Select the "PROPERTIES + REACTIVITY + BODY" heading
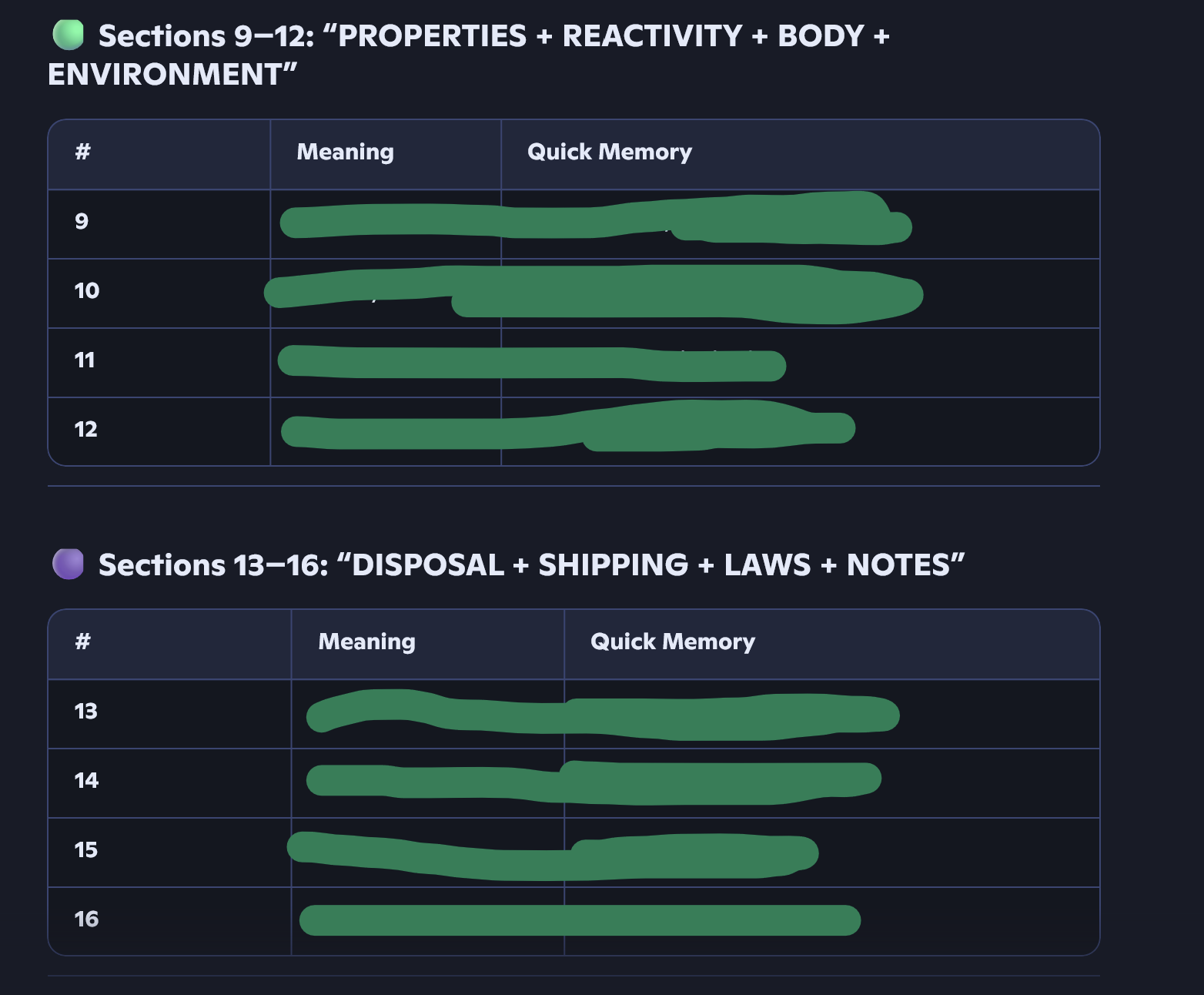Image resolution: width=1204 pixels, height=995 pixels. tap(493, 36)
